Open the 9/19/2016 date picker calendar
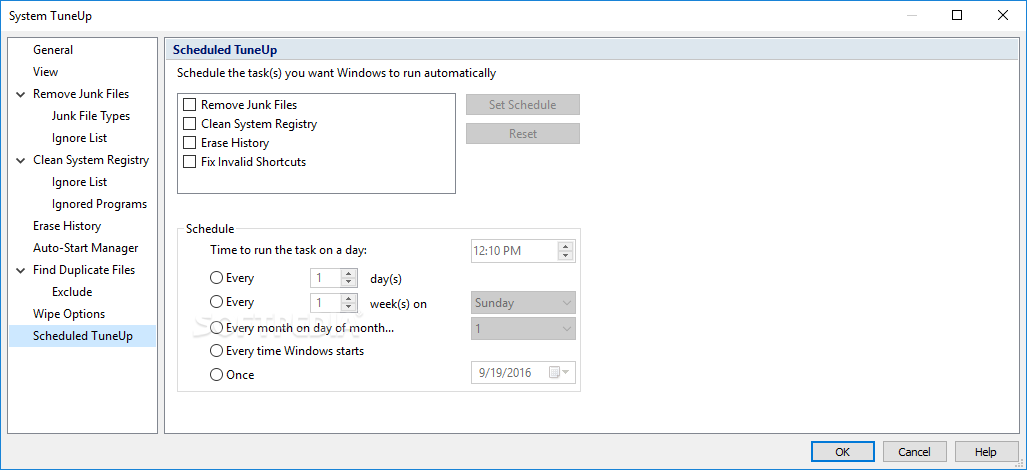This screenshot has width=1027, height=470. point(561,373)
